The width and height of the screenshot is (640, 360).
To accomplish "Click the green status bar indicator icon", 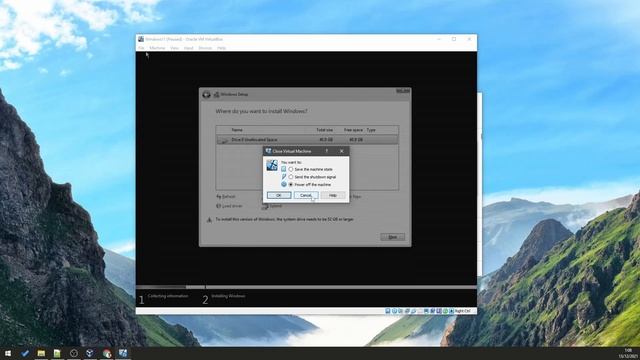I will (x=445, y=311).
